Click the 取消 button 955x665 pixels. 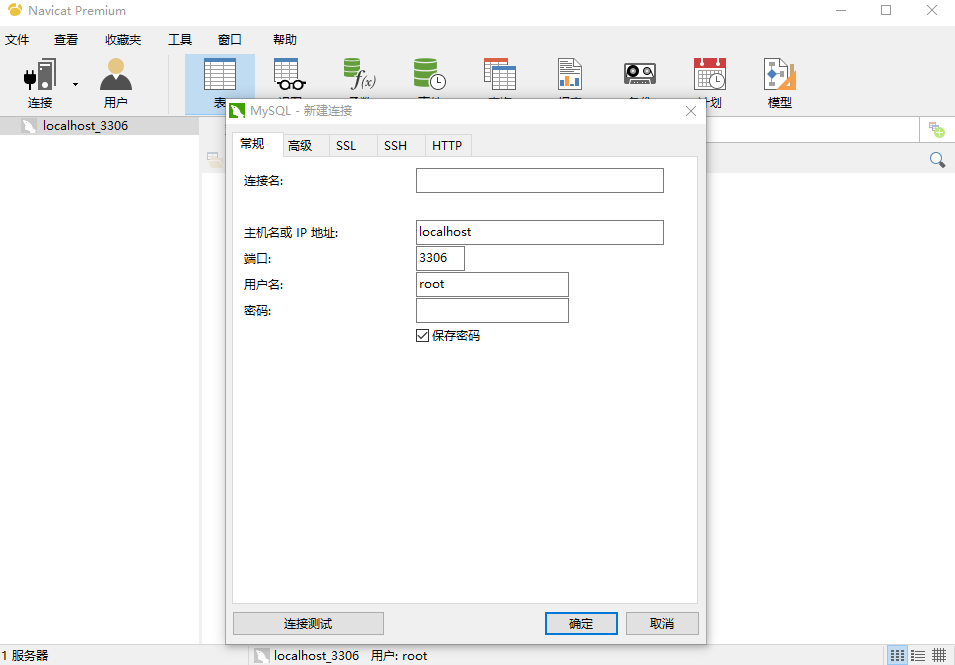tap(662, 624)
